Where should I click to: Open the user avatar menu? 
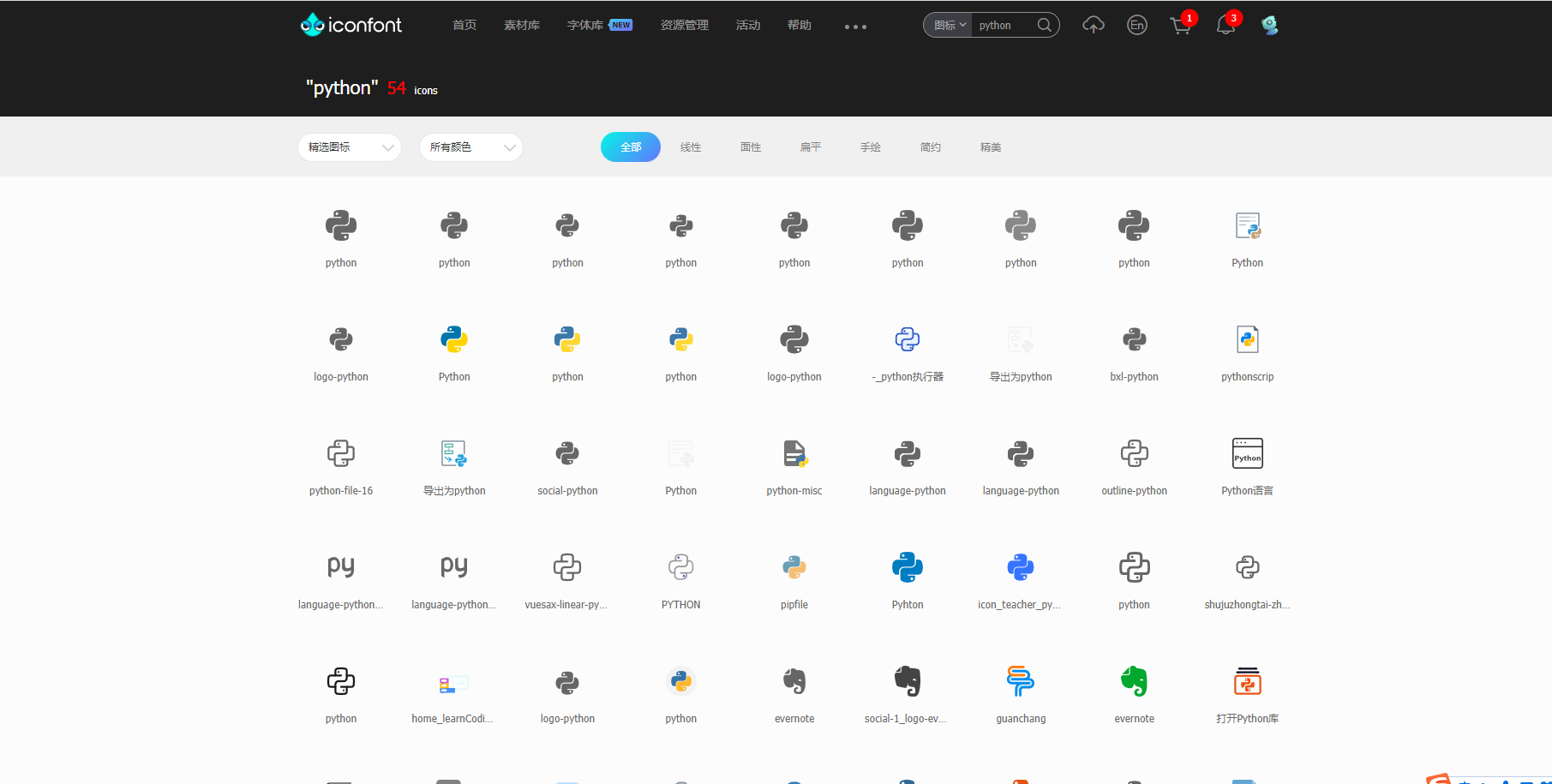pyautogui.click(x=1270, y=25)
